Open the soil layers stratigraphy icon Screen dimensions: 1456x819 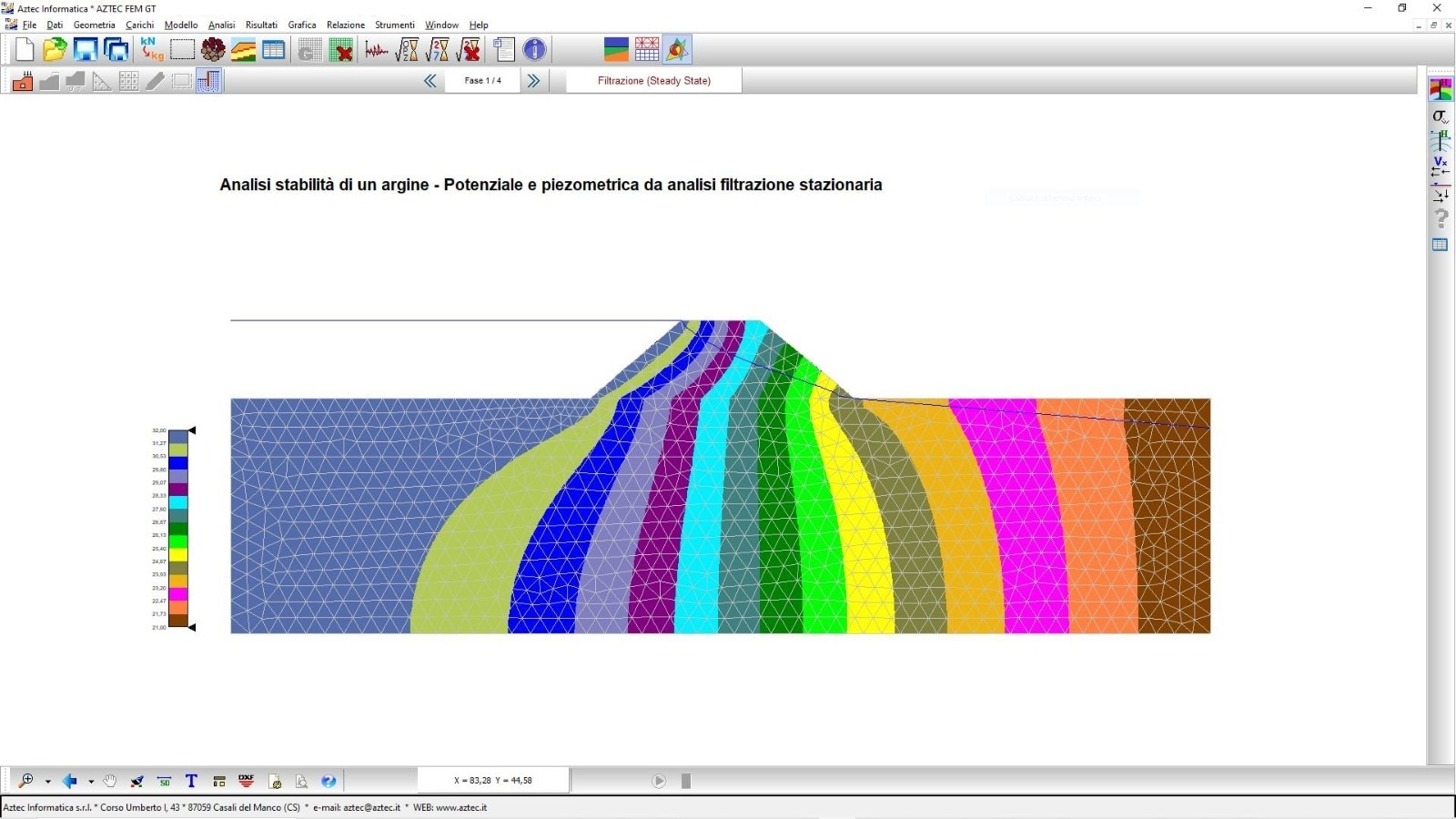[243, 50]
